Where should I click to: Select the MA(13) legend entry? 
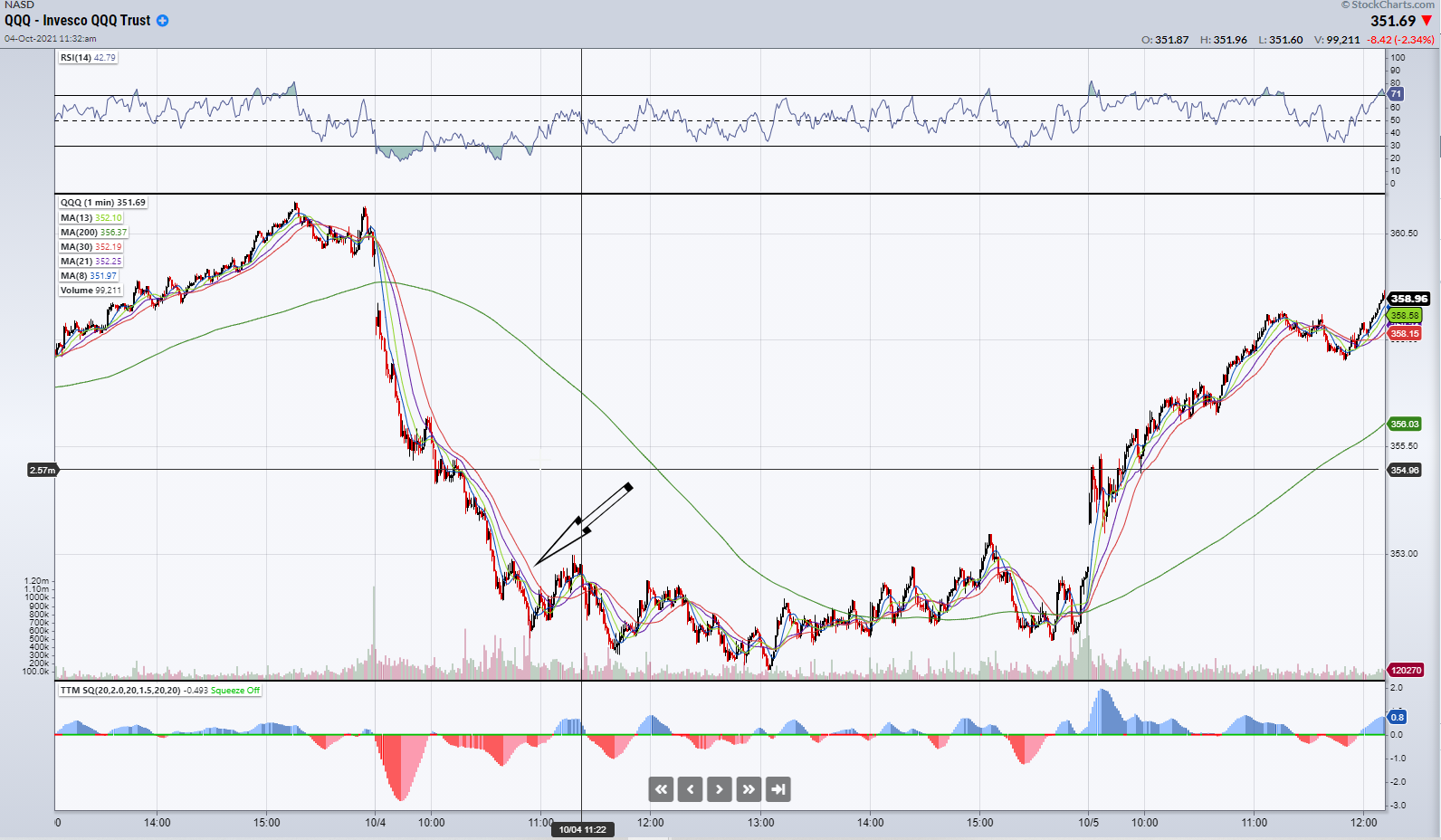(91, 217)
